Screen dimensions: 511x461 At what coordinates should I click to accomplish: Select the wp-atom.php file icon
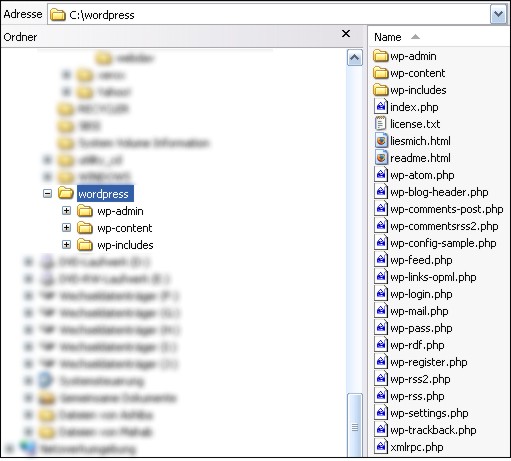click(381, 175)
